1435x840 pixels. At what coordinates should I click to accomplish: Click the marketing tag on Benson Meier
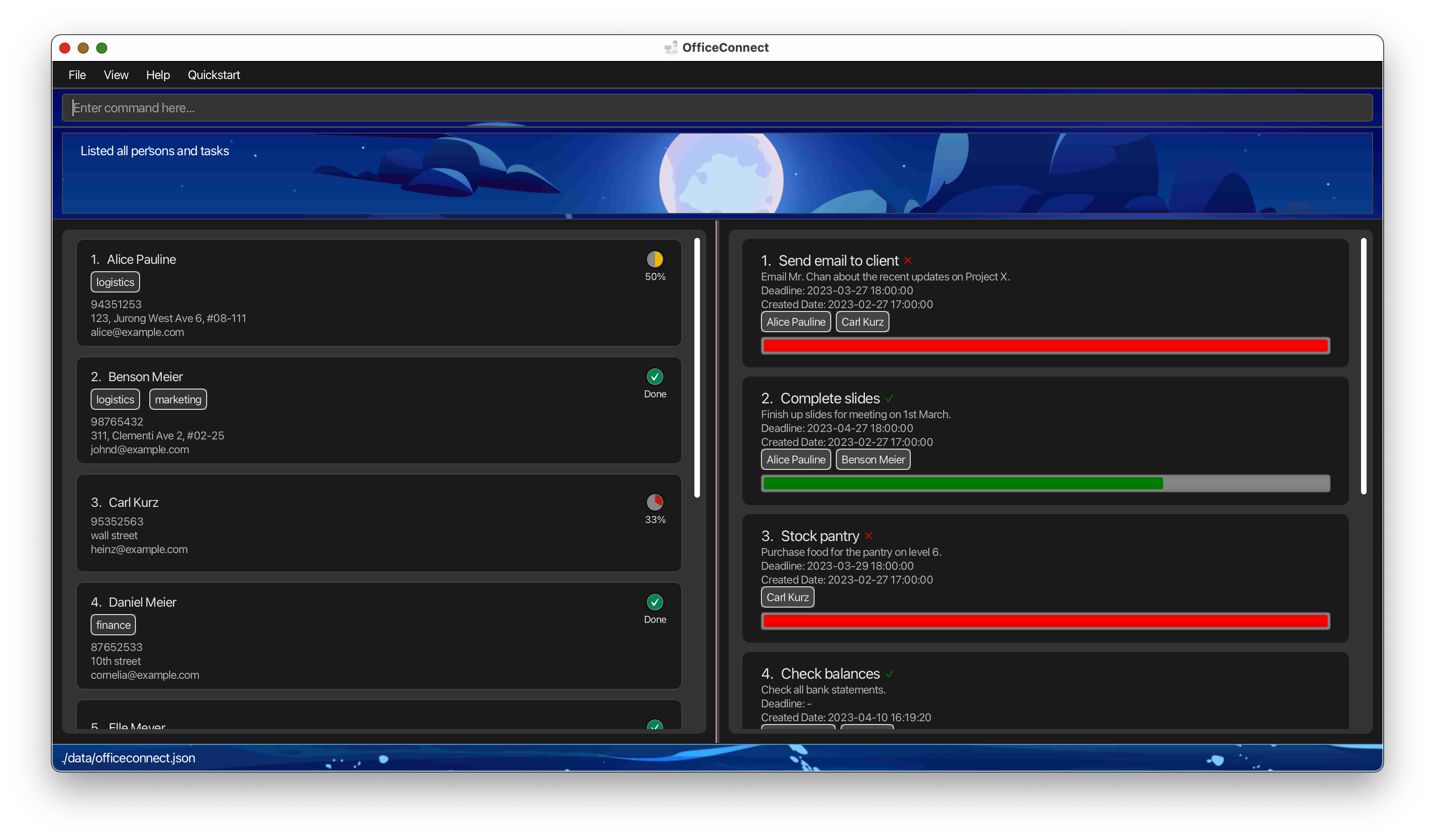tap(177, 399)
